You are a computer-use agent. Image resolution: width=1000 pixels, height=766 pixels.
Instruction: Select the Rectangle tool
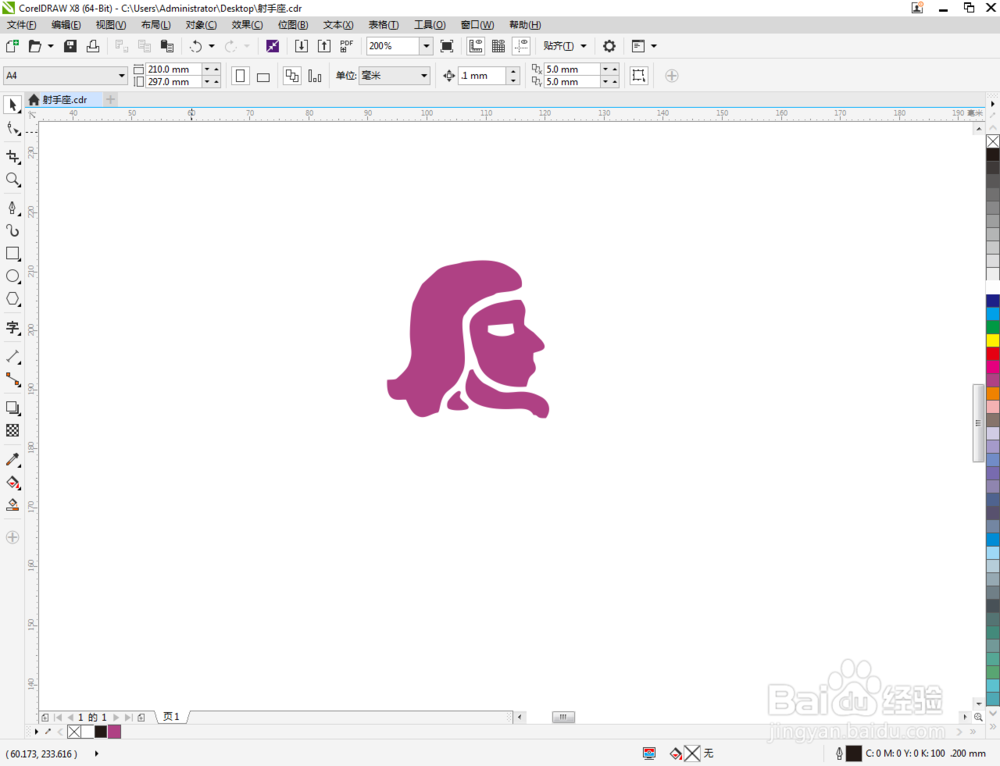point(12,253)
